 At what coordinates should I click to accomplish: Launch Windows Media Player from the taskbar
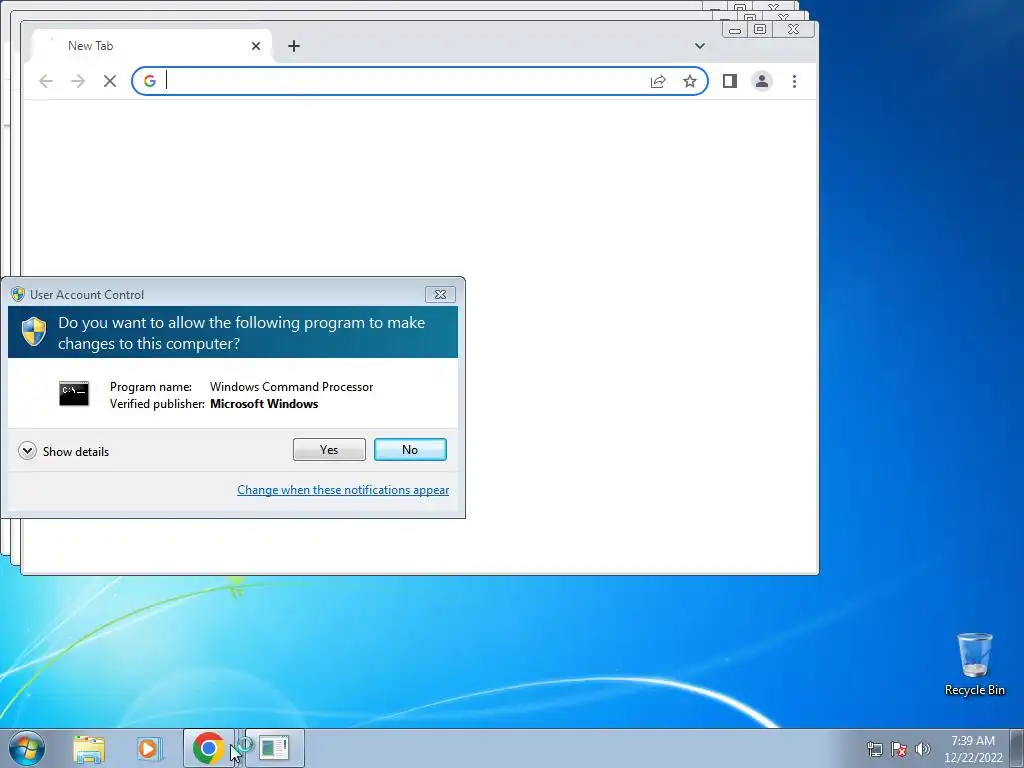(150, 748)
